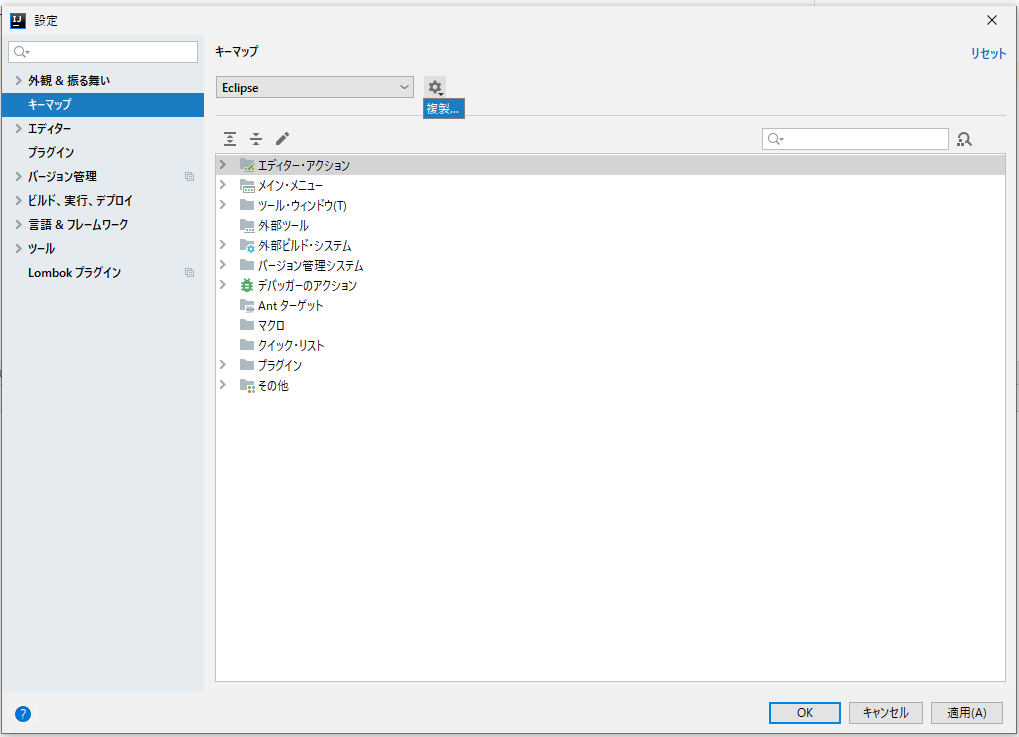Image resolution: width=1019 pixels, height=737 pixels.
Task: Select the デバッガーのアクション bug icon
Action: tap(246, 285)
